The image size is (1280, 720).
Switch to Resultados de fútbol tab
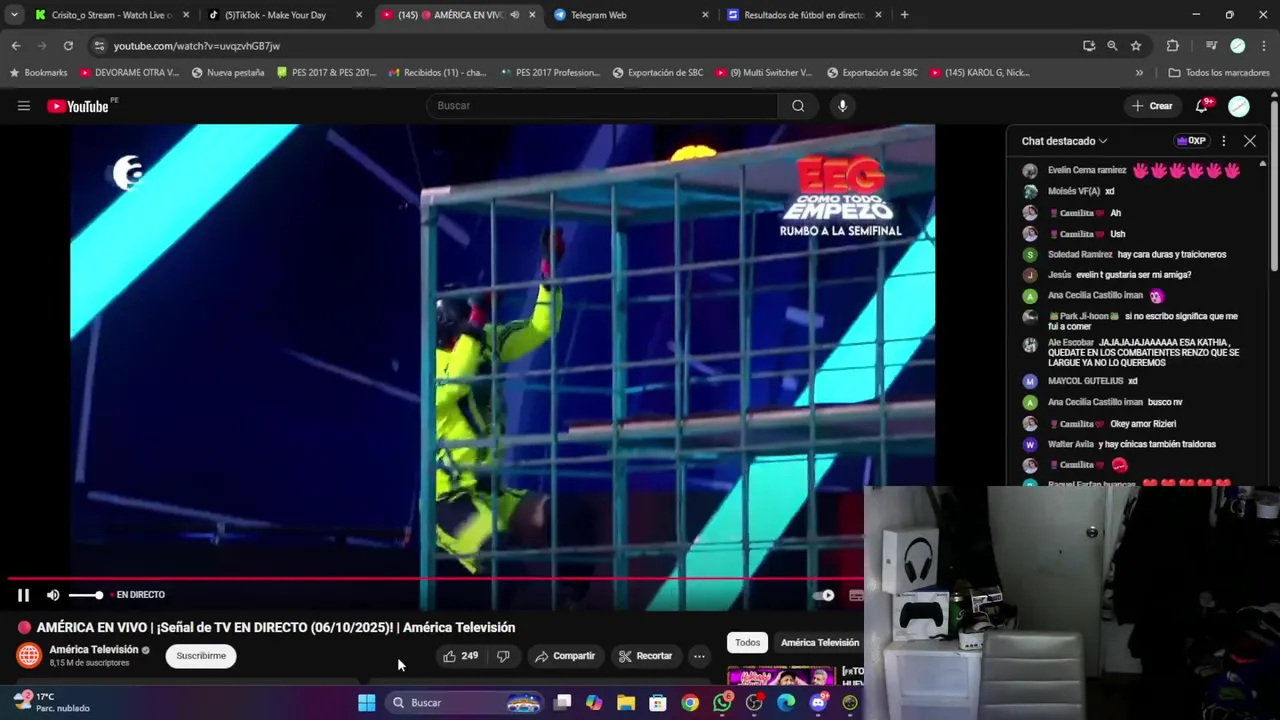coord(804,15)
